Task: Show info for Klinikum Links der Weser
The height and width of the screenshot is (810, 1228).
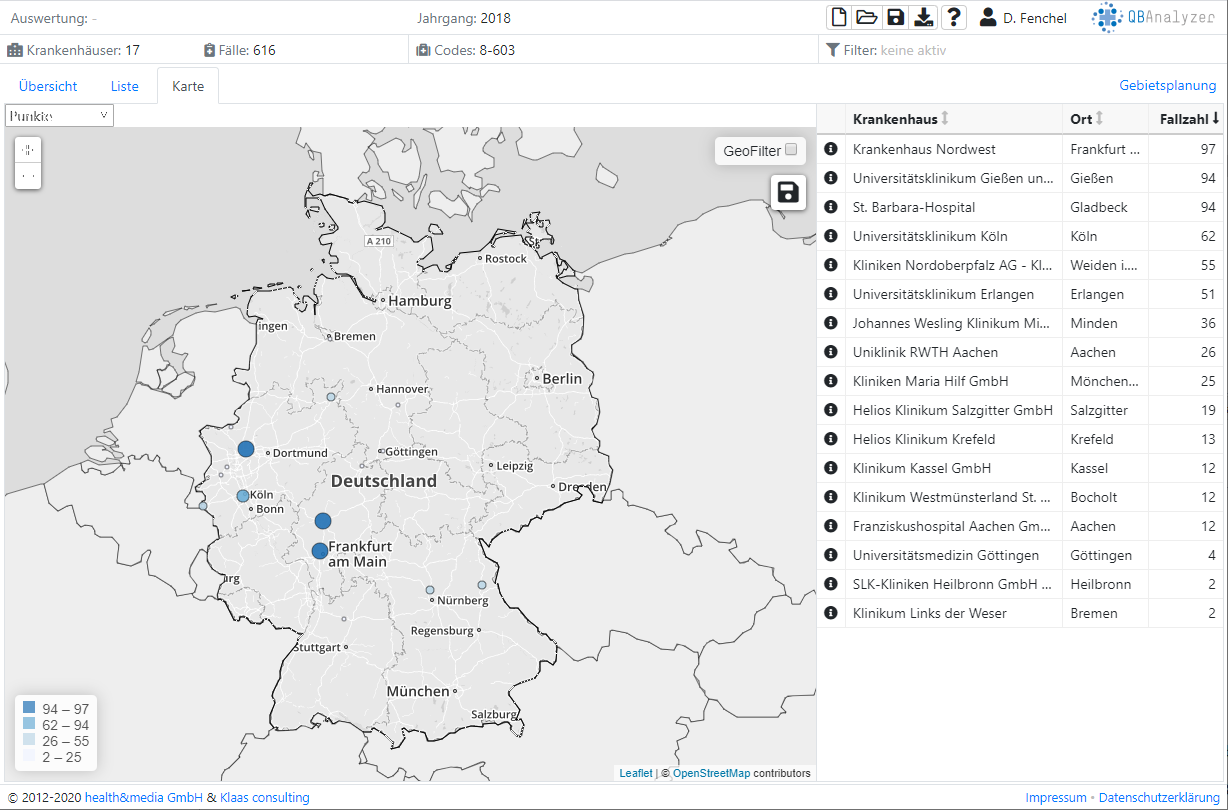Action: point(830,613)
